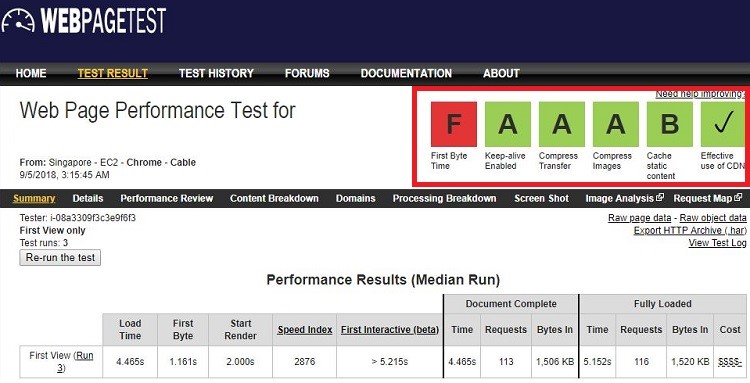The image size is (750, 383).
Task: Click the $$$$- cost link
Action: tap(730, 362)
